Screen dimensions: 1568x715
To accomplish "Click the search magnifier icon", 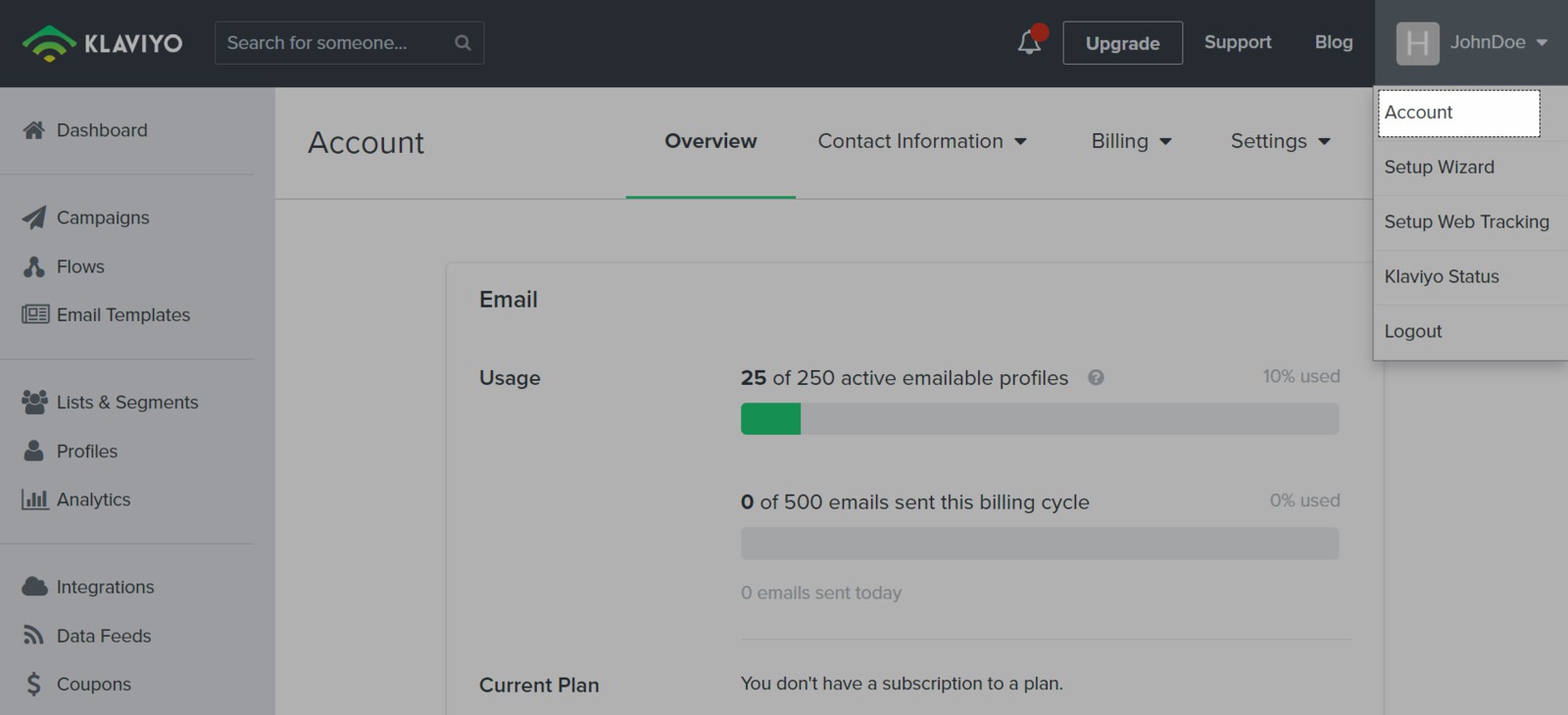I will click(x=463, y=43).
